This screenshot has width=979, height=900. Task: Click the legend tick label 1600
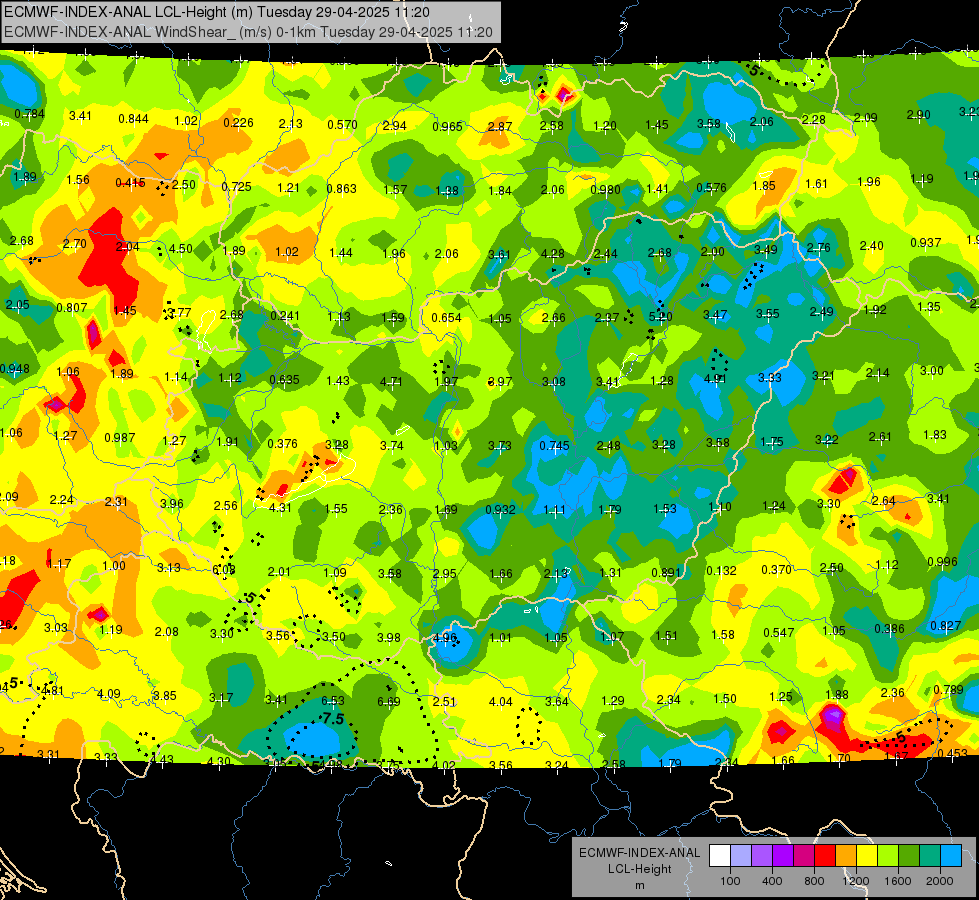tap(897, 881)
